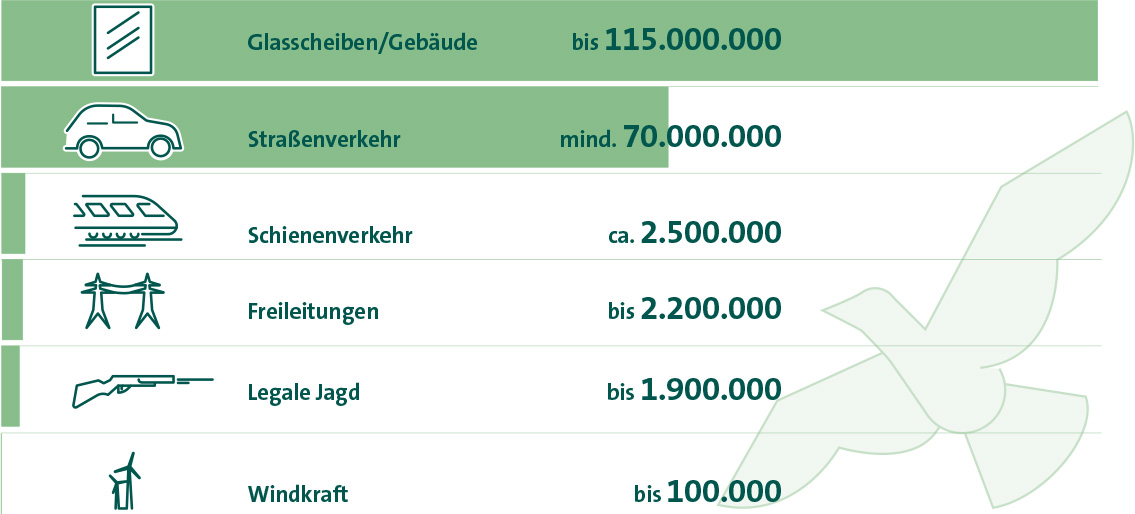Screen dimensions: 1135x514
Task: Select the Glasscheiben/Gebäude label
Action: pos(363,42)
